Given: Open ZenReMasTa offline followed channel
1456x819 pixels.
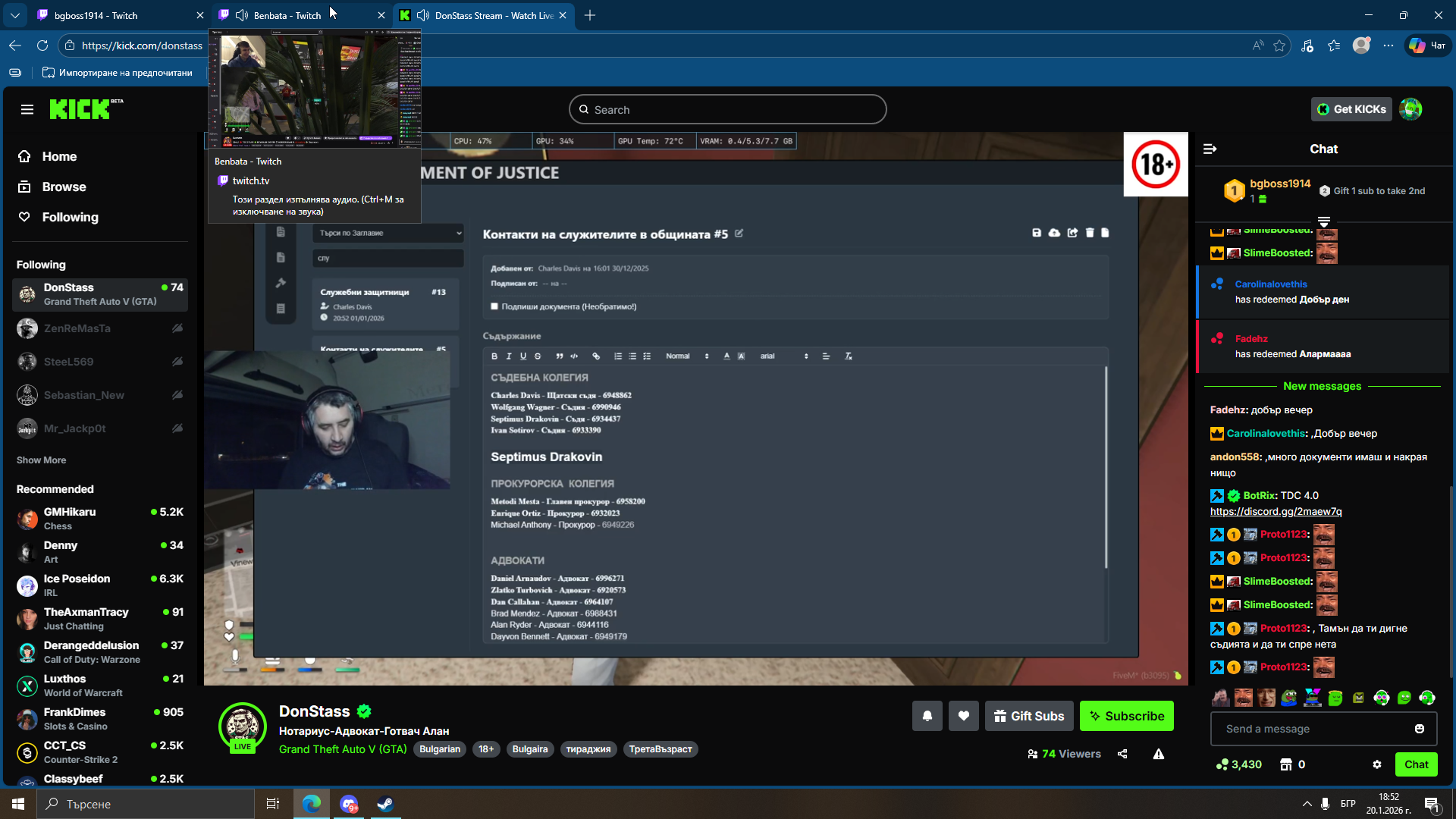Looking at the screenshot, I should coord(100,328).
